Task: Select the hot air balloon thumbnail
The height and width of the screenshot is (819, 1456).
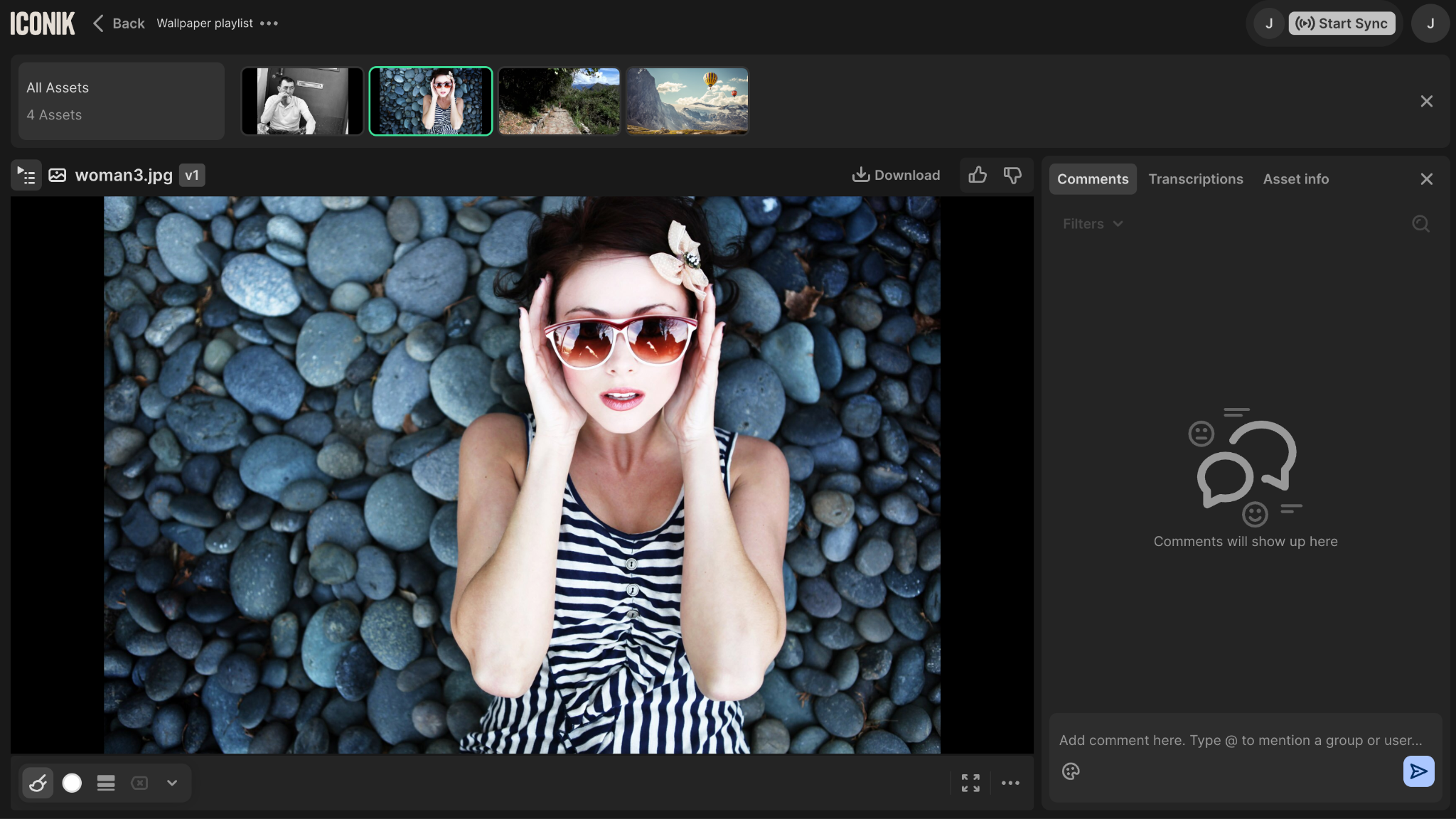Action: tap(687, 101)
